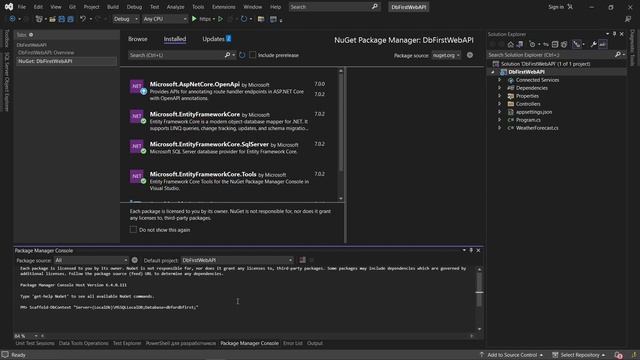640x360 pixels.
Task: Tick the Include prerelease checkbox
Action: 253,55
